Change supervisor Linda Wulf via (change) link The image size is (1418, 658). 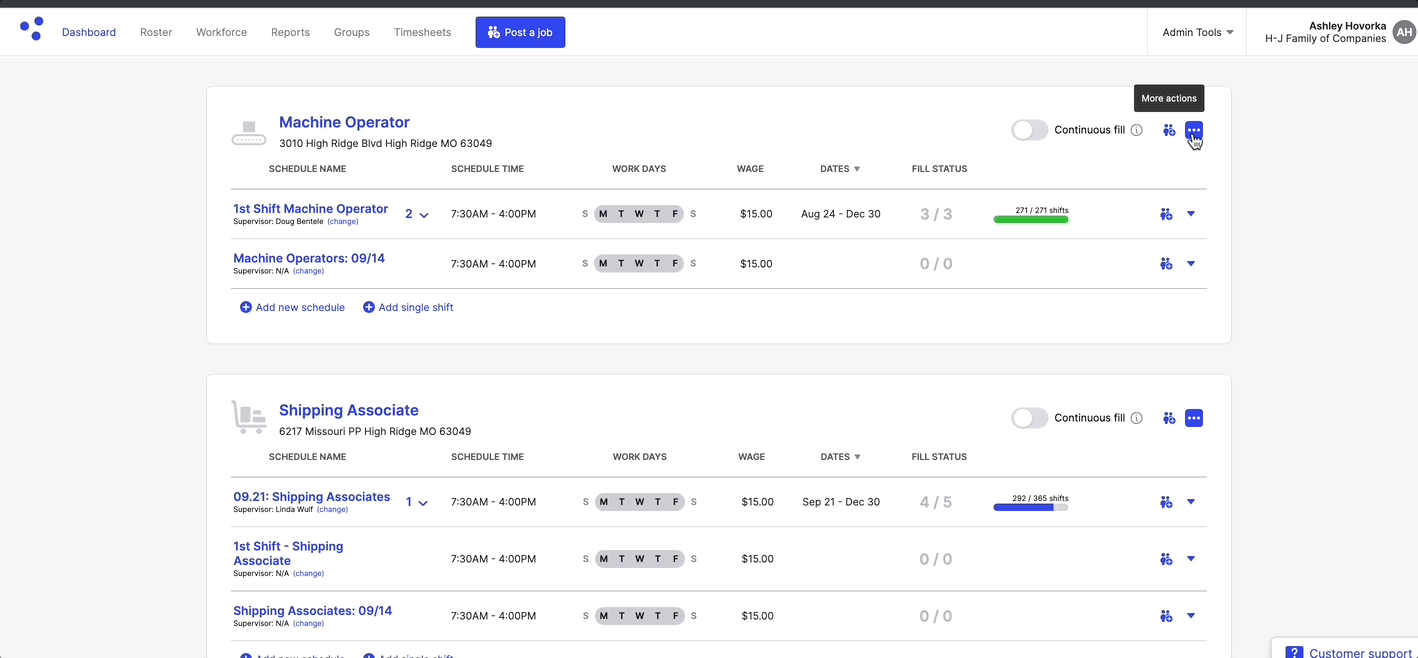point(332,510)
